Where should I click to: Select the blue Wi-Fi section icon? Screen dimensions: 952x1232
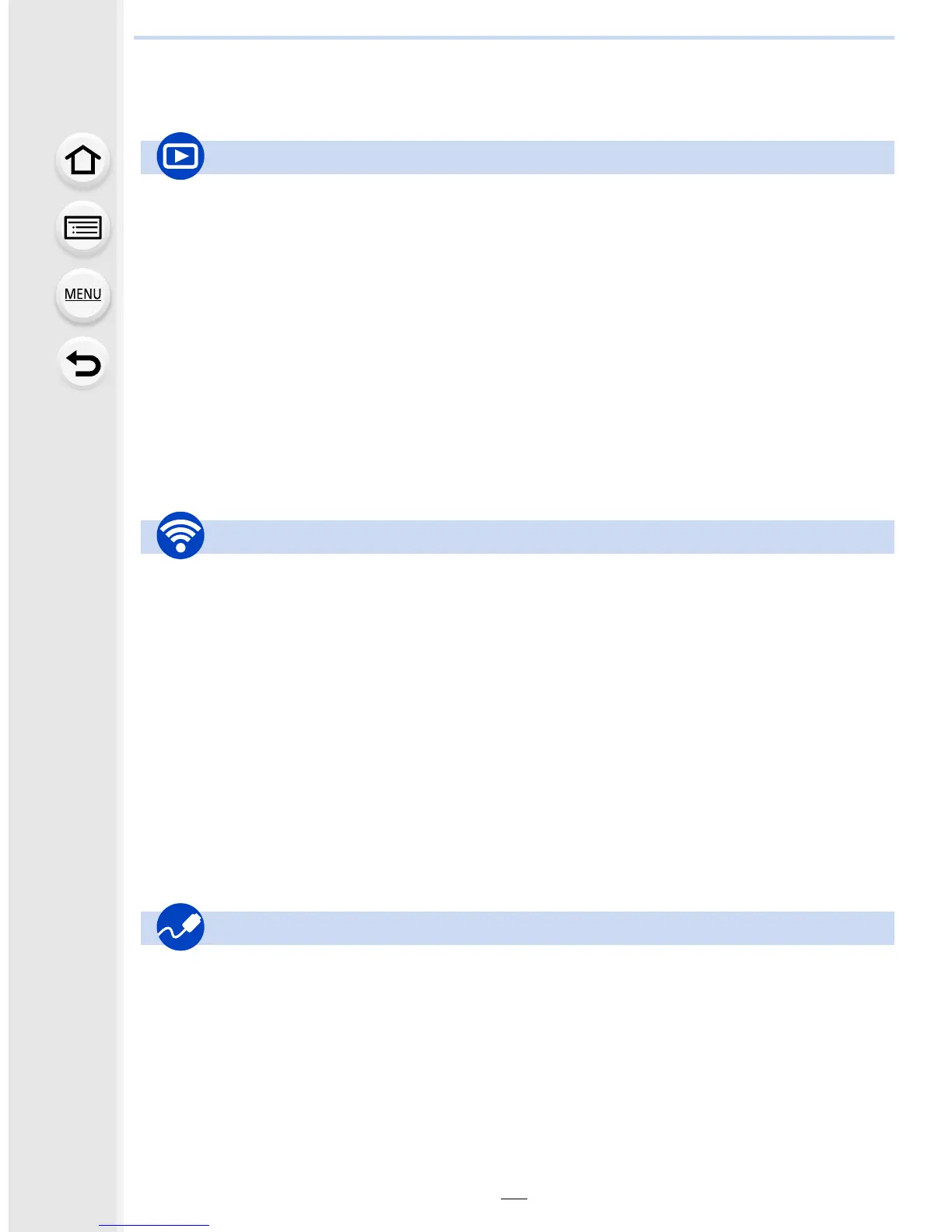click(x=180, y=535)
